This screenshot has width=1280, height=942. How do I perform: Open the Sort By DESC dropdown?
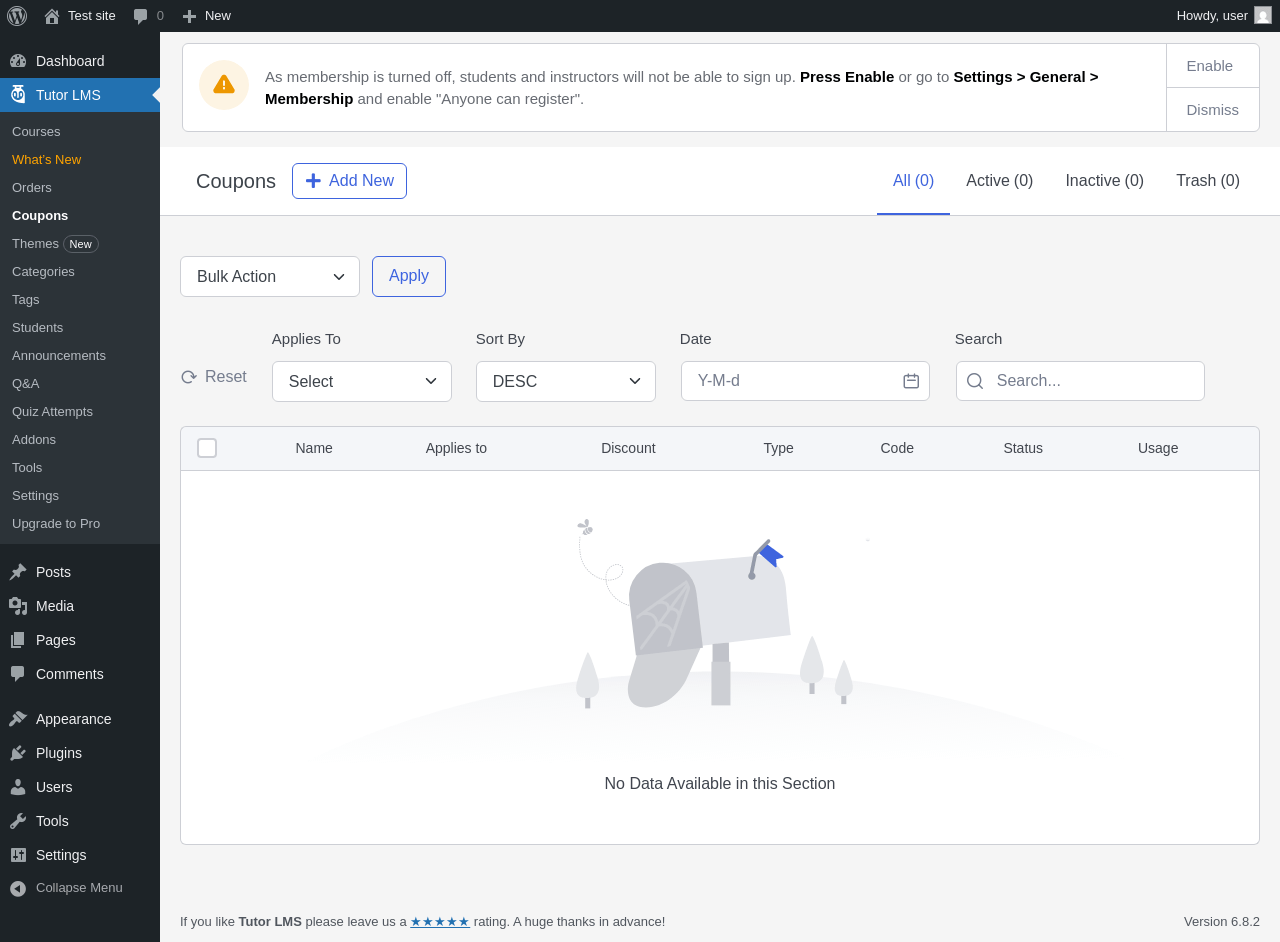(566, 381)
